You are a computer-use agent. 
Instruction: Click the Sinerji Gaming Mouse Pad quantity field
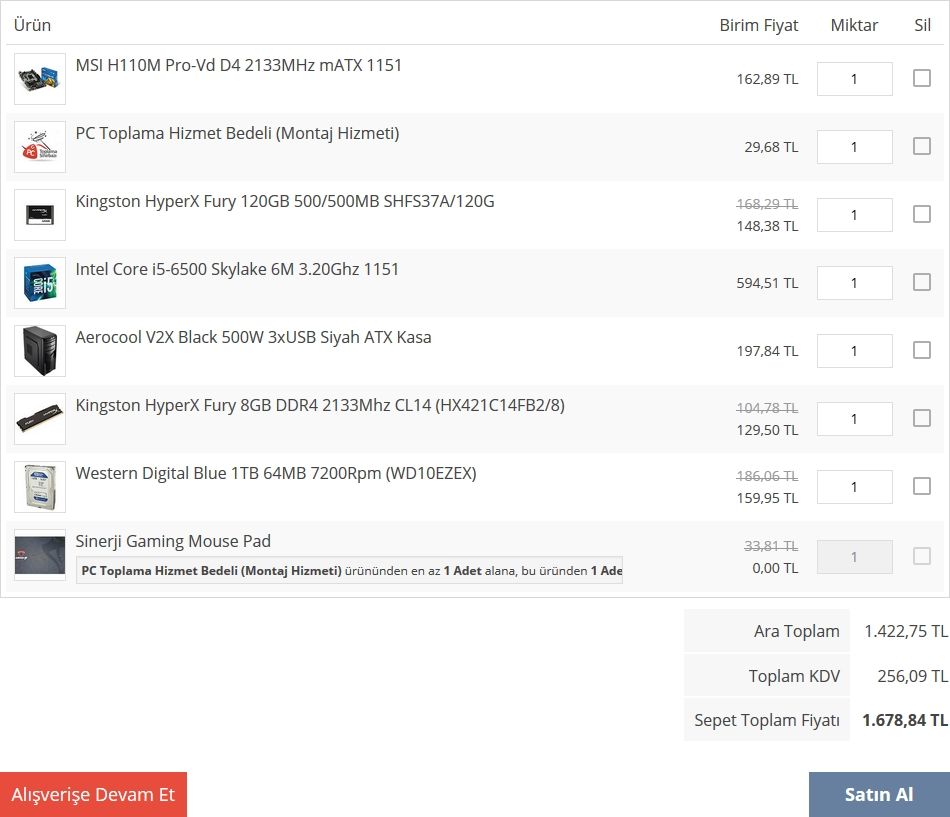pyautogui.click(x=854, y=556)
